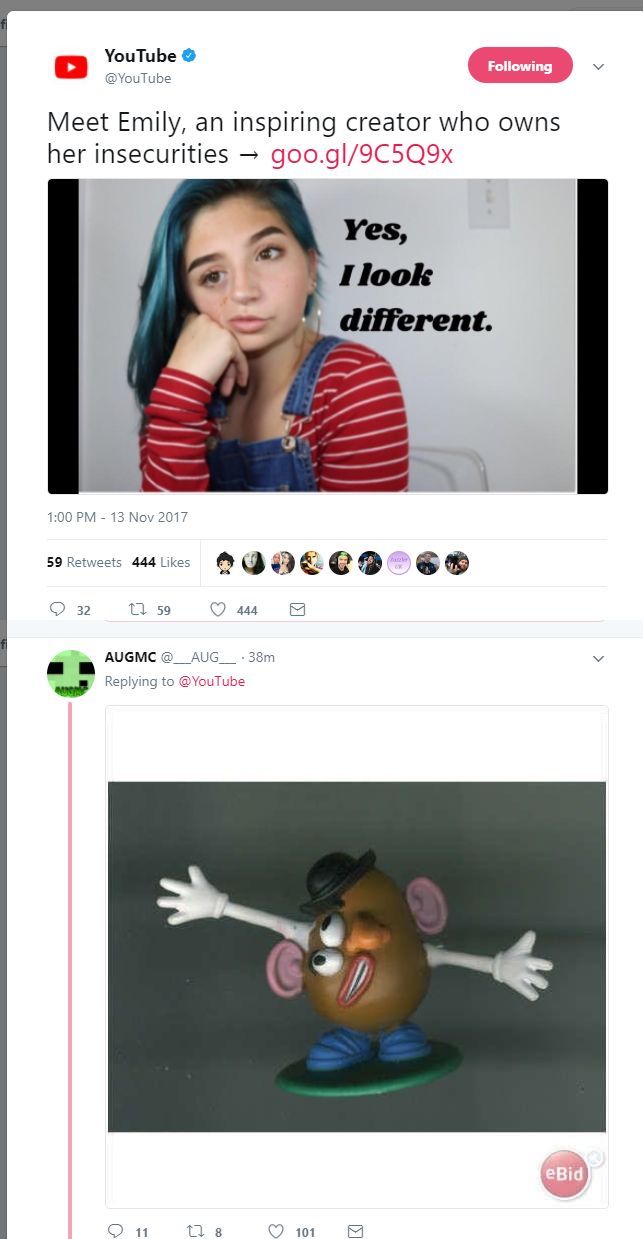Reply to AUGMC's tweet via speech bubble
Image resolution: width=643 pixels, height=1239 pixels.
point(115,1231)
